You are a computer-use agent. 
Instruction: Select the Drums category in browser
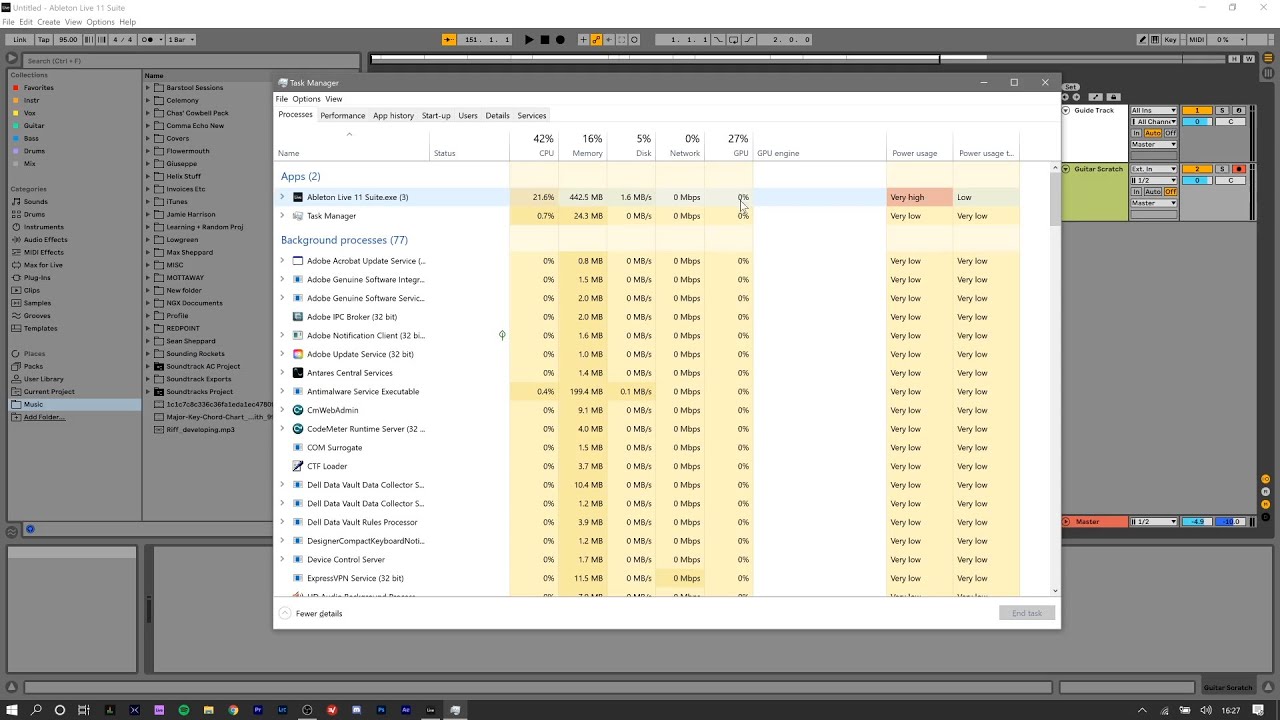coord(34,214)
